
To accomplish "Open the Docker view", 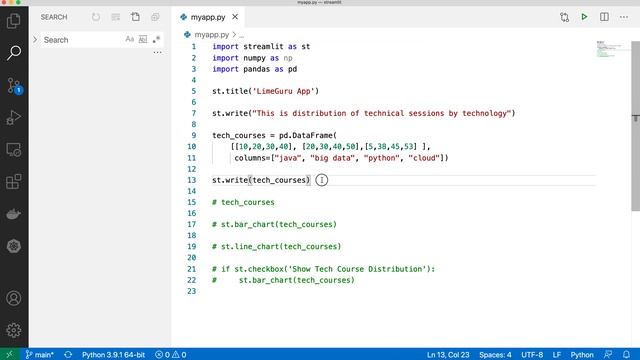I will tap(14, 214).
